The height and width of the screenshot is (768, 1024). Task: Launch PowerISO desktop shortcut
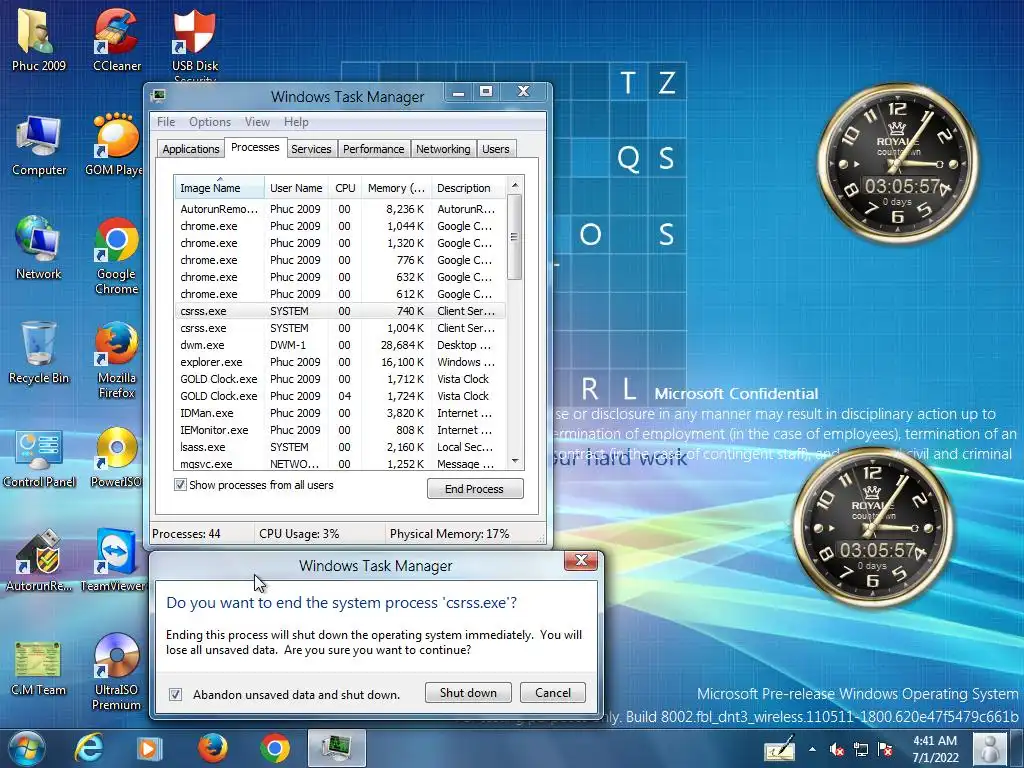pyautogui.click(x=116, y=457)
